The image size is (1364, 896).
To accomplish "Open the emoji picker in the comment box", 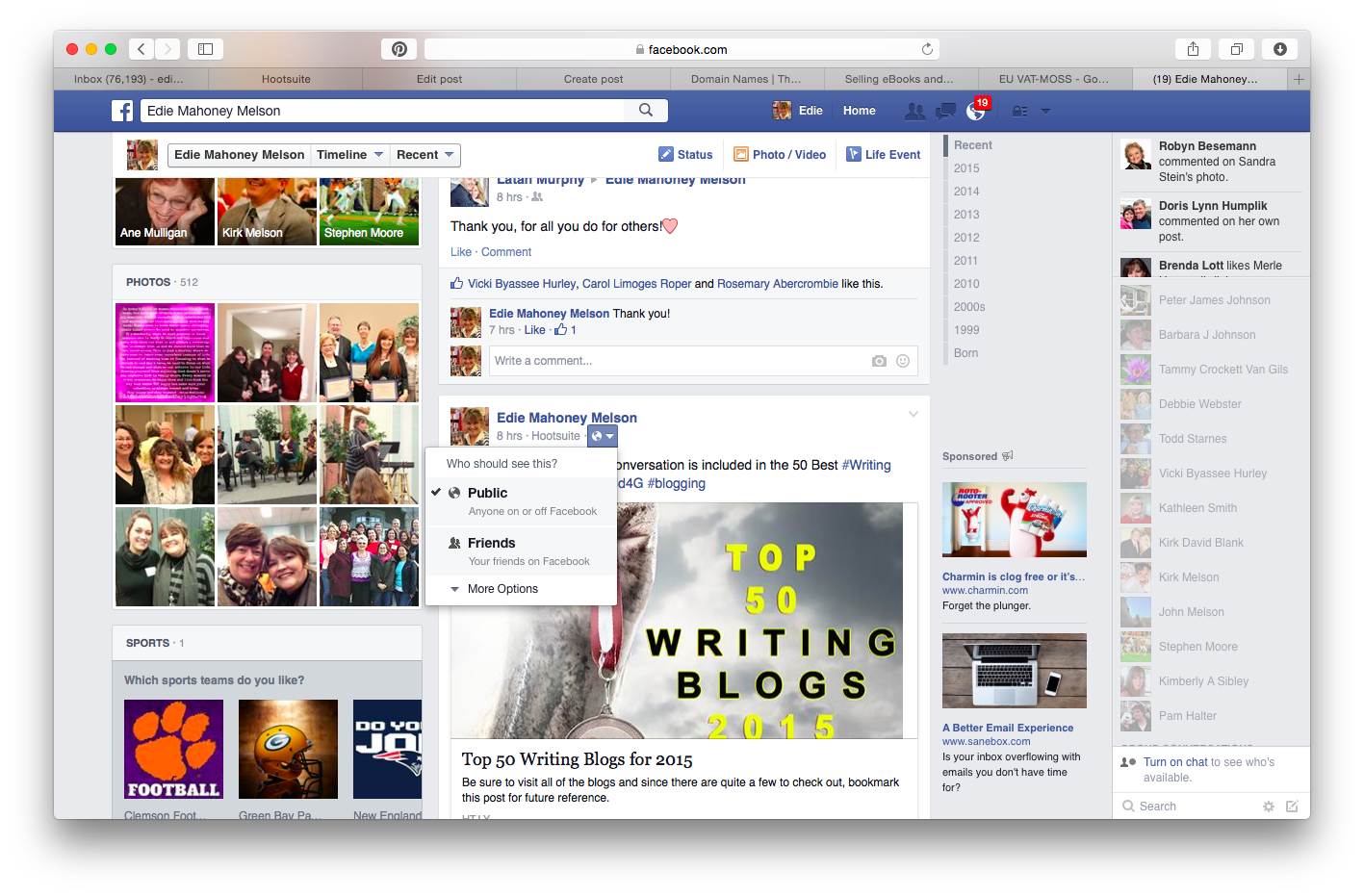I will (903, 361).
